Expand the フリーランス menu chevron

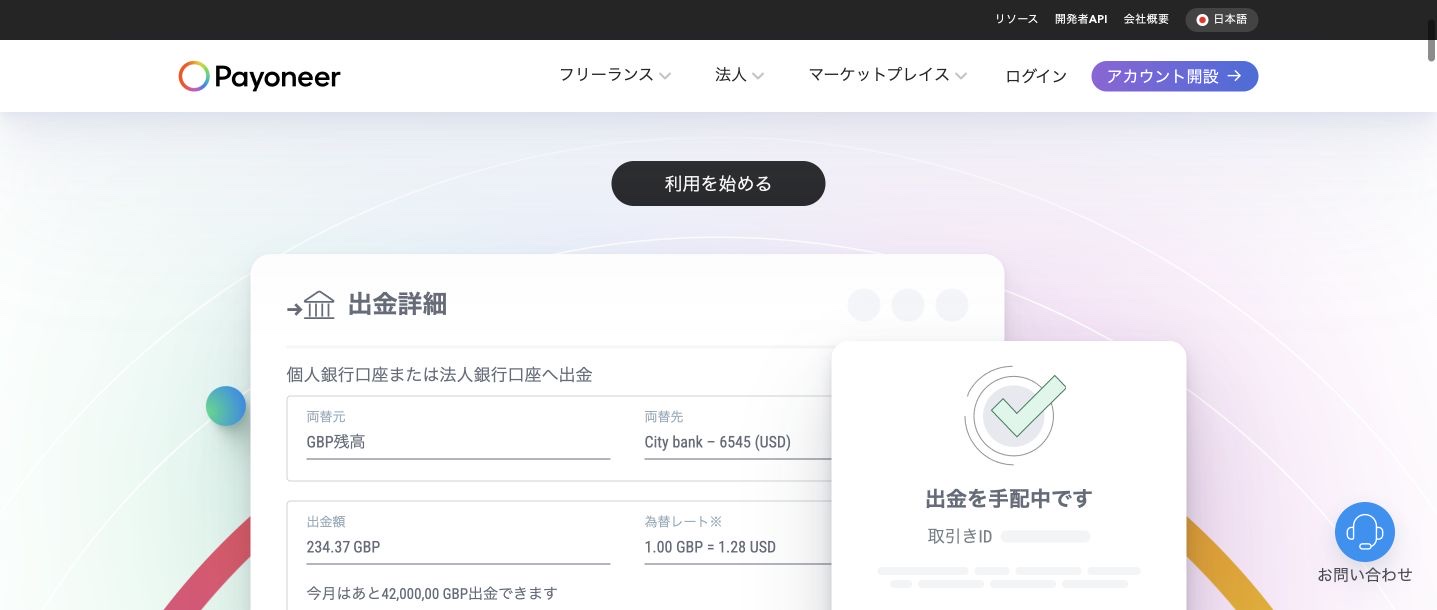(665, 76)
